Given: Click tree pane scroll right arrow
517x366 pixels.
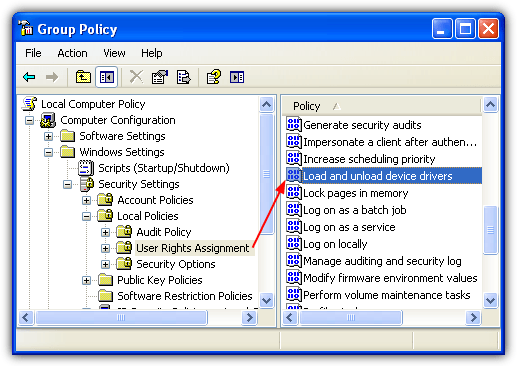Looking at the screenshot, I should point(249,317).
